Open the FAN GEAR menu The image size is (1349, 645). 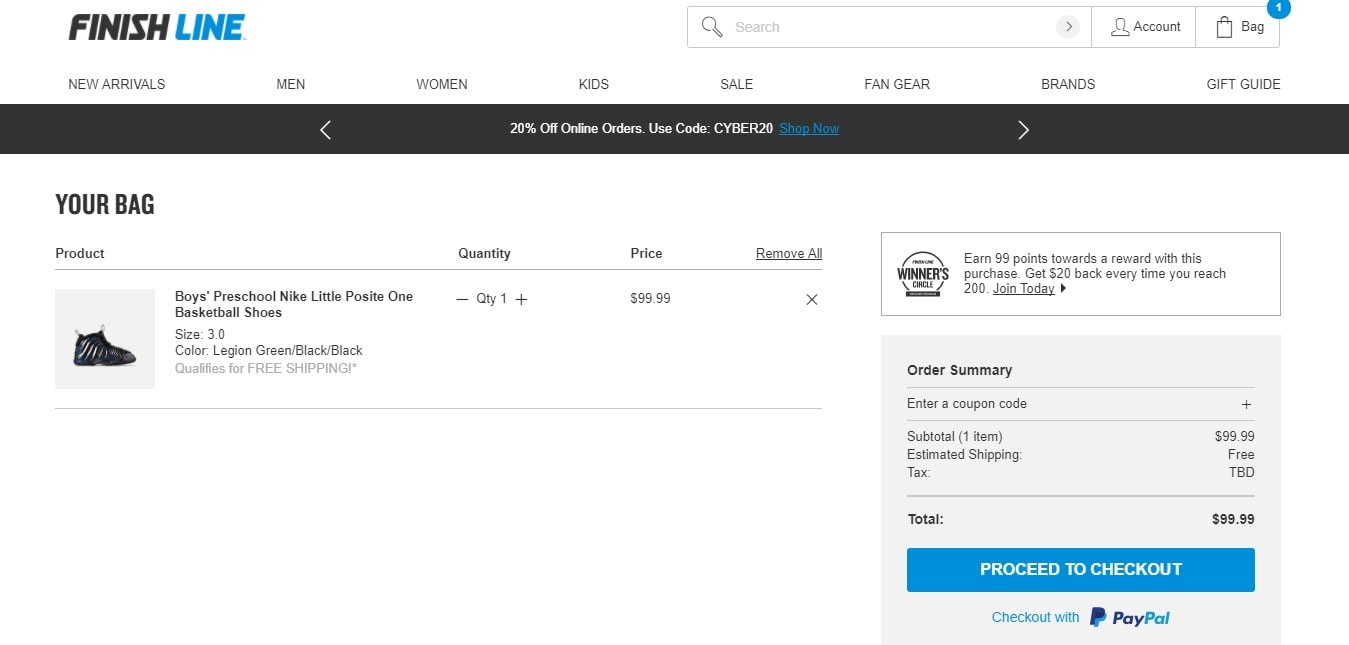pos(897,84)
